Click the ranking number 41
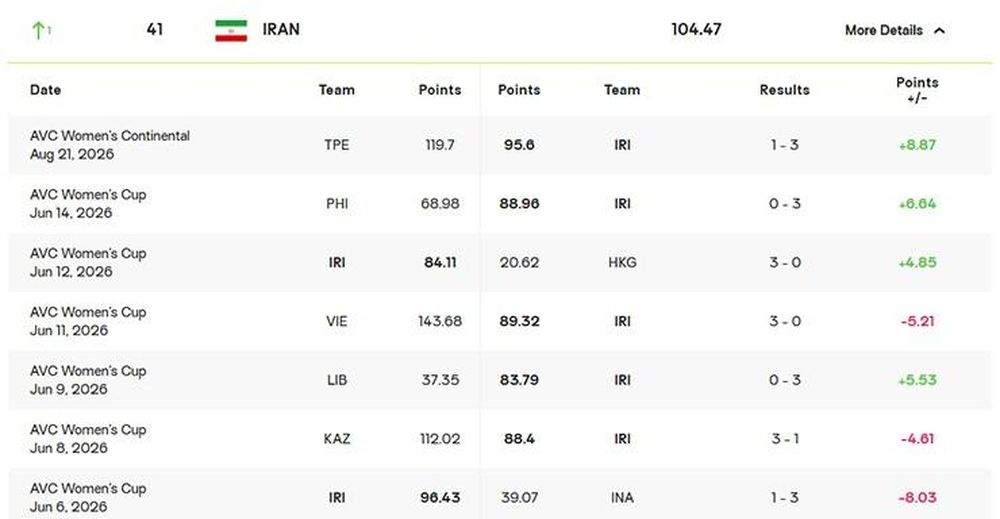Image resolution: width=1000 pixels, height=519 pixels. (x=154, y=29)
